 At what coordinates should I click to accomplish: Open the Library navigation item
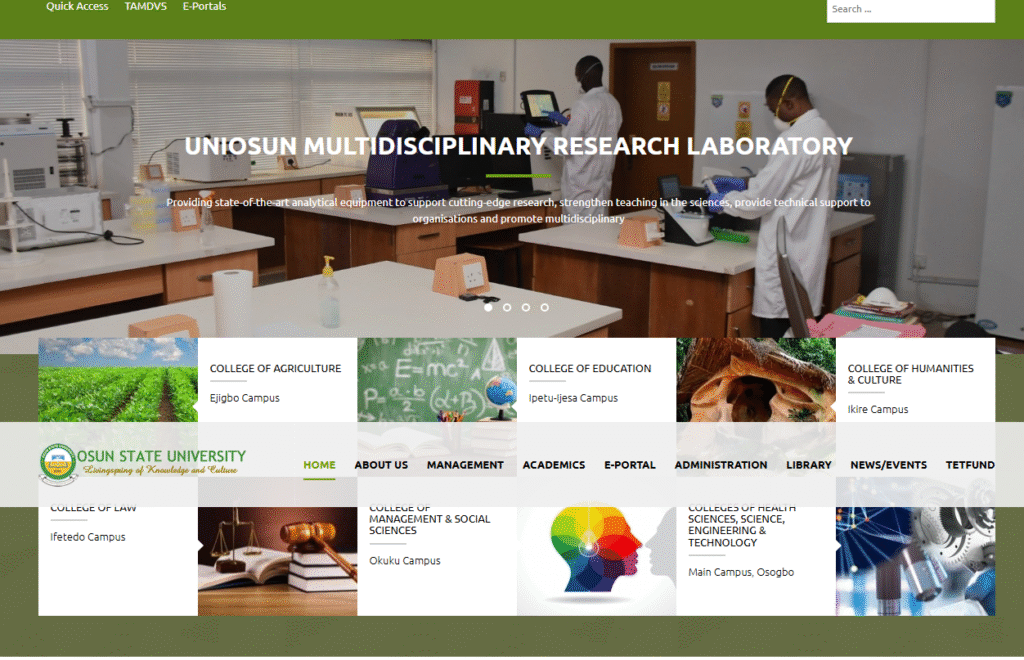click(x=808, y=465)
